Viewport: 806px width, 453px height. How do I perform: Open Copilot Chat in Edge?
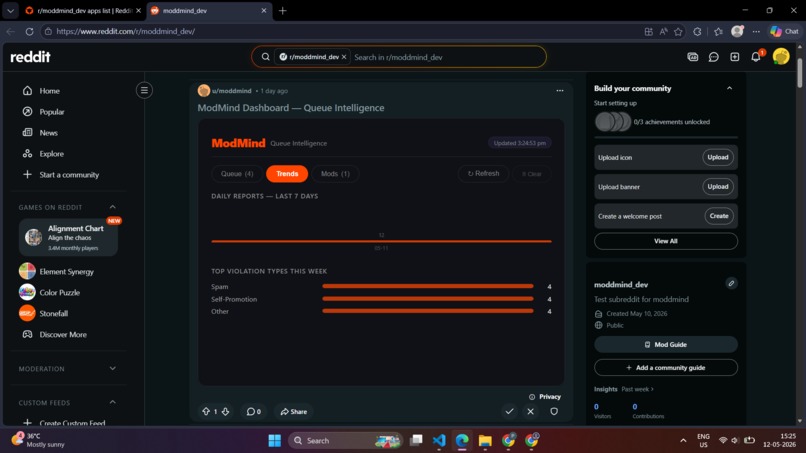pyautogui.click(x=784, y=31)
